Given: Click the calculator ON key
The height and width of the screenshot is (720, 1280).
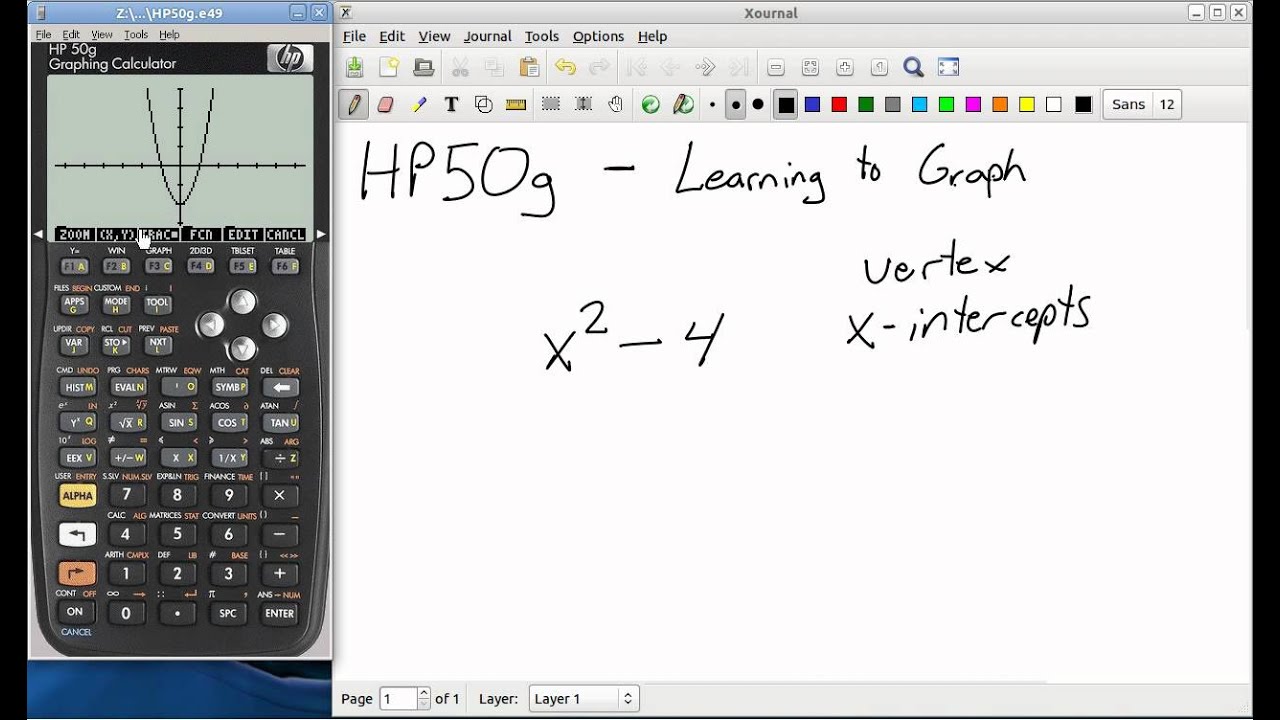Looking at the screenshot, I should click(75, 611).
